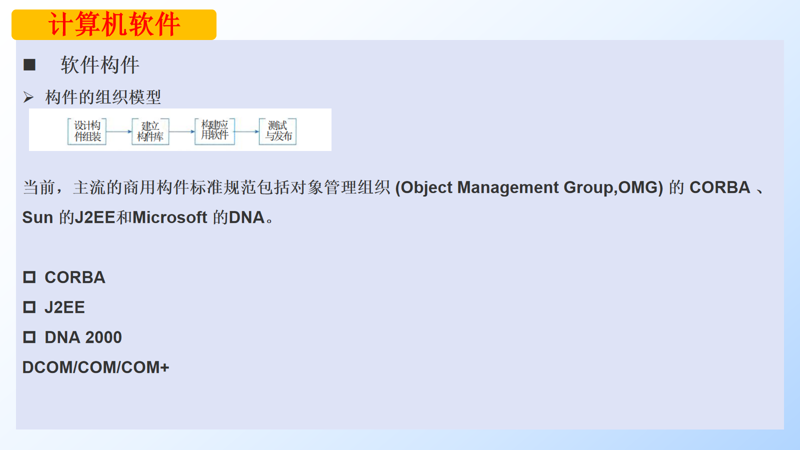Click the DCOM/COM/COM+ text line

[x=95, y=367]
